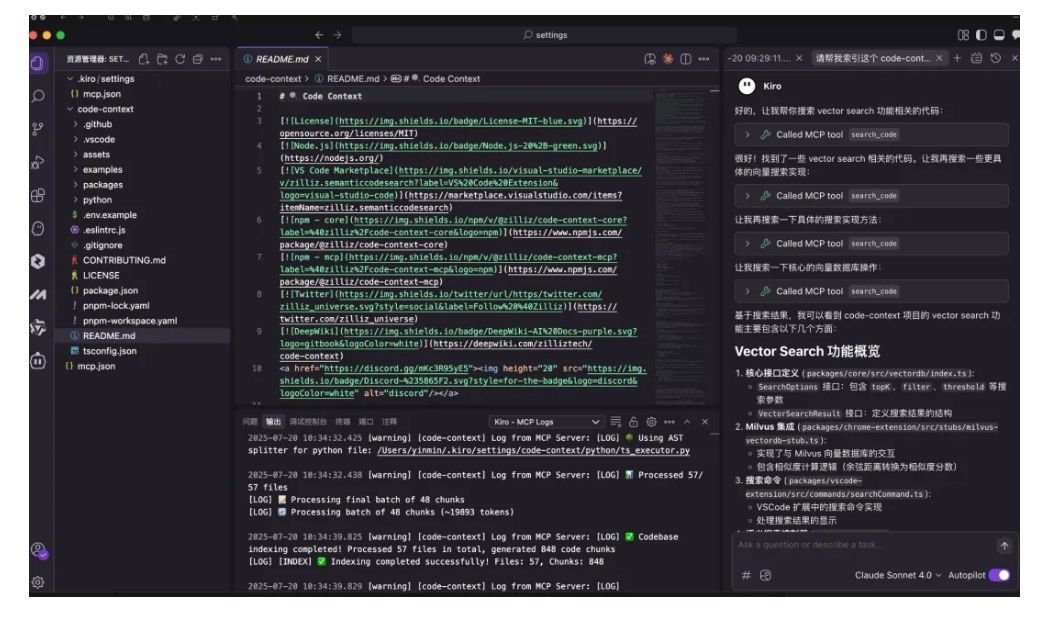Maximize the bottom panel with the chevron
This screenshot has height=618, width=1059.
[x=687, y=422]
